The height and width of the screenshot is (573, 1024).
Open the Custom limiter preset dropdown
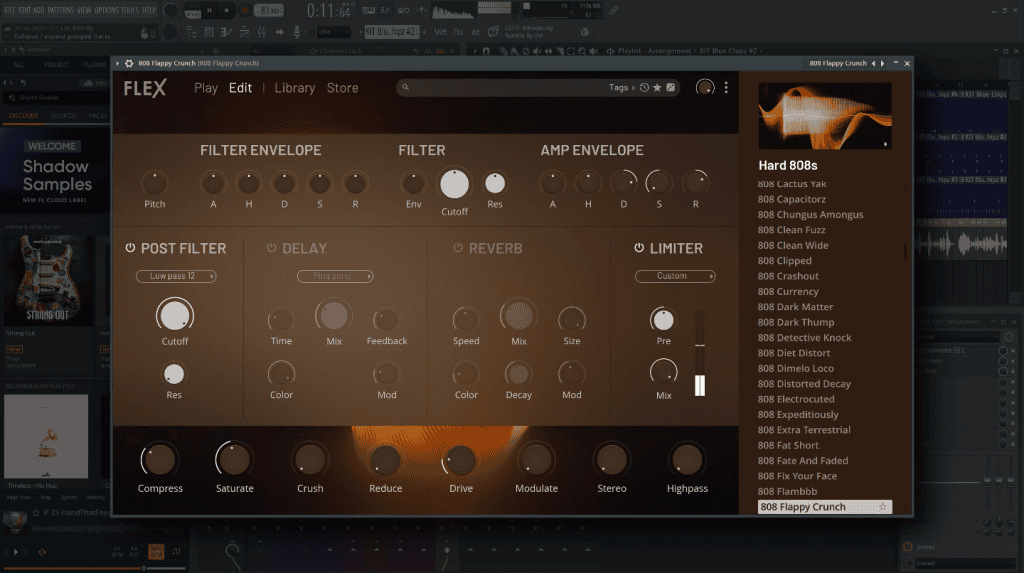point(675,276)
